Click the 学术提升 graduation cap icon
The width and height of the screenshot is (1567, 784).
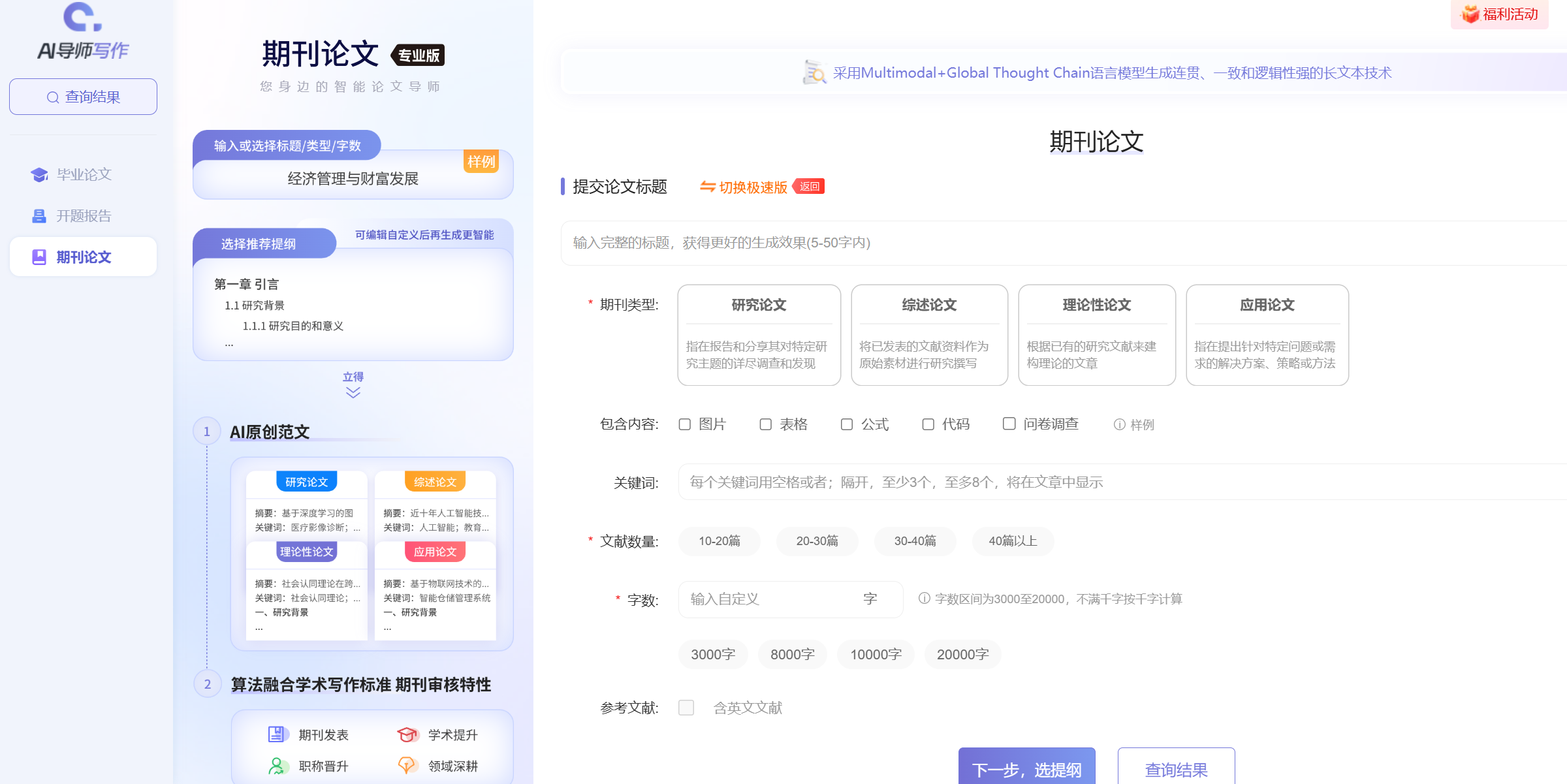tap(407, 734)
